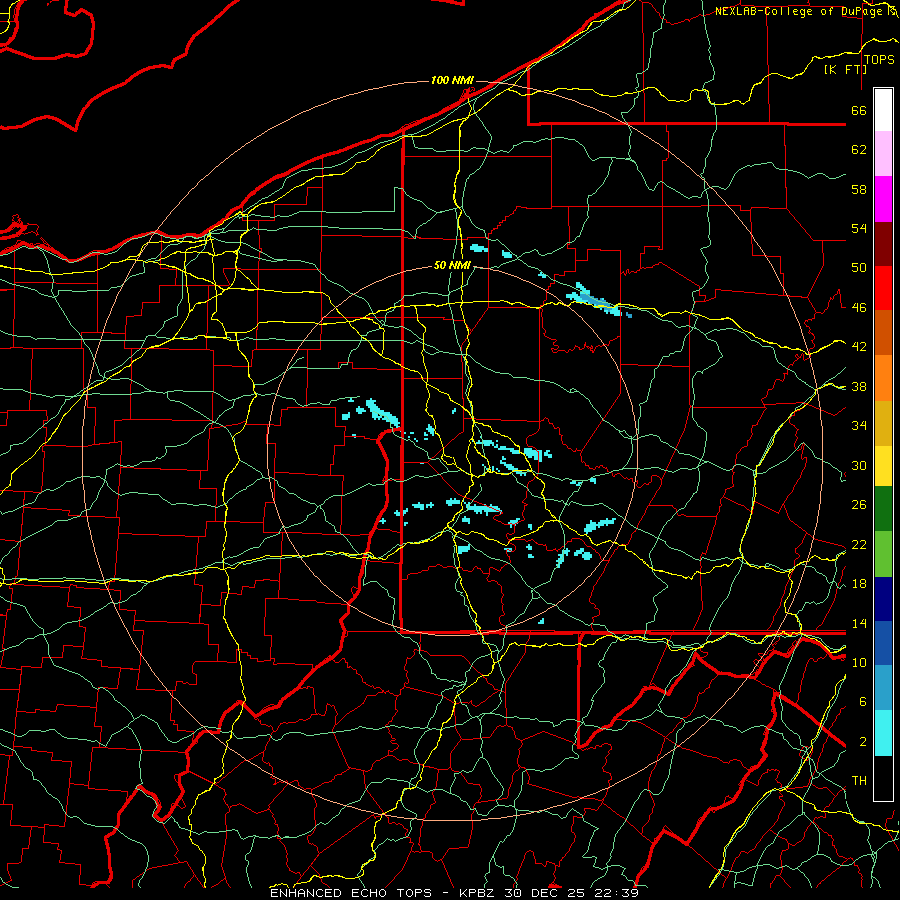Click the '54' scale value
The width and height of the screenshot is (900, 900).
(859, 228)
